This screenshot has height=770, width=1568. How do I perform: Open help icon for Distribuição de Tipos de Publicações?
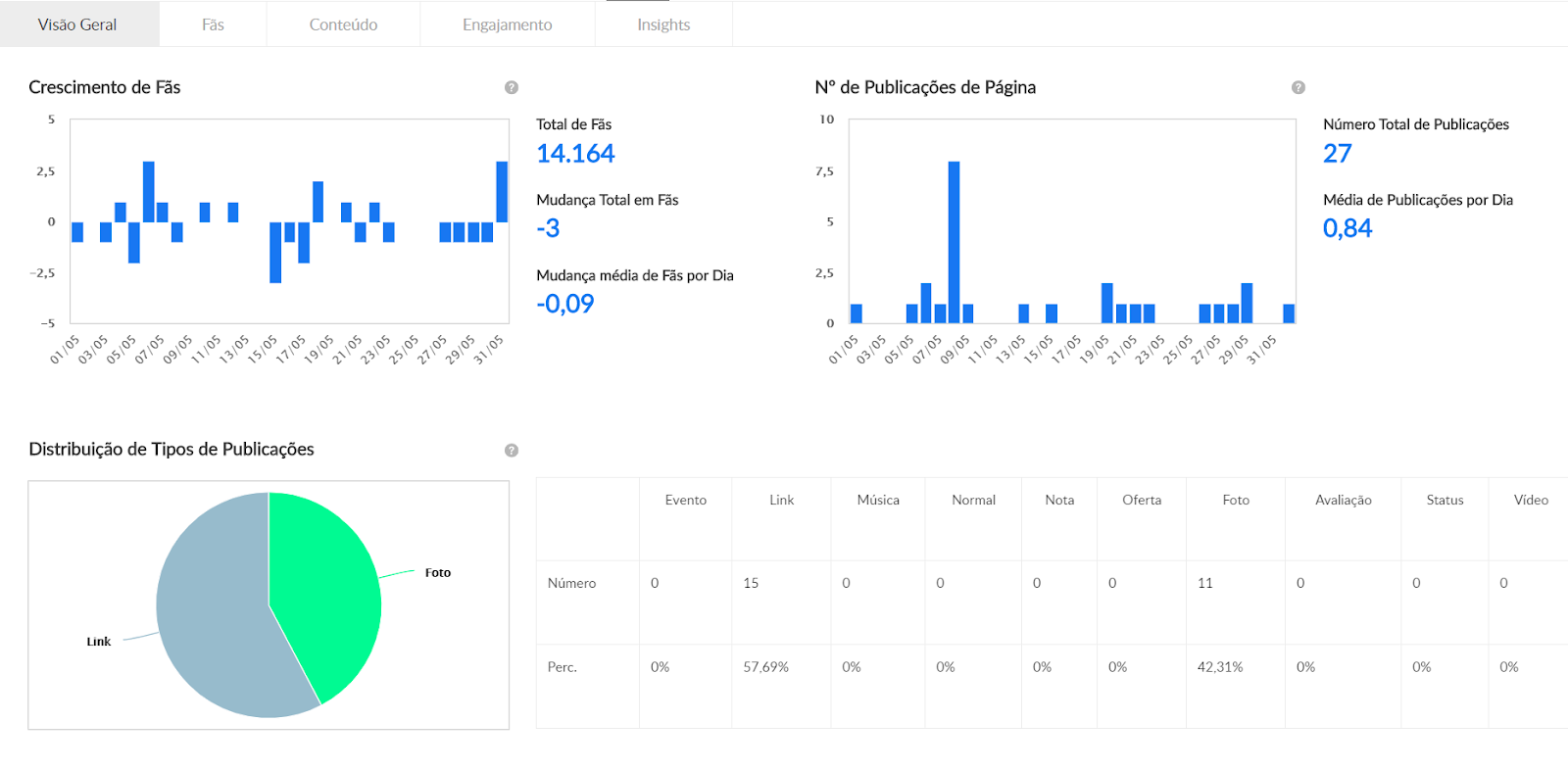(512, 451)
